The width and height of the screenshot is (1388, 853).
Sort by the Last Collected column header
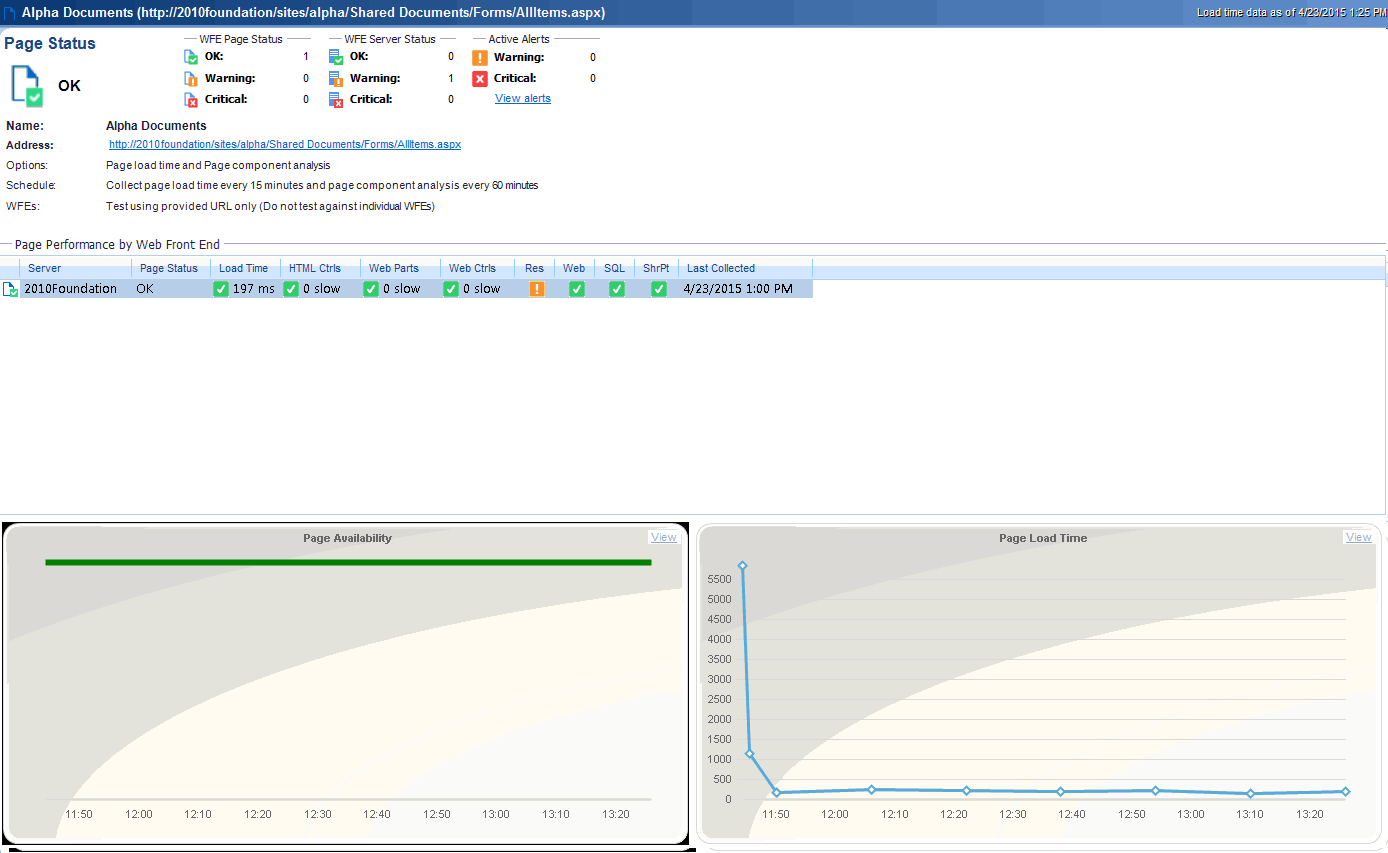click(721, 268)
